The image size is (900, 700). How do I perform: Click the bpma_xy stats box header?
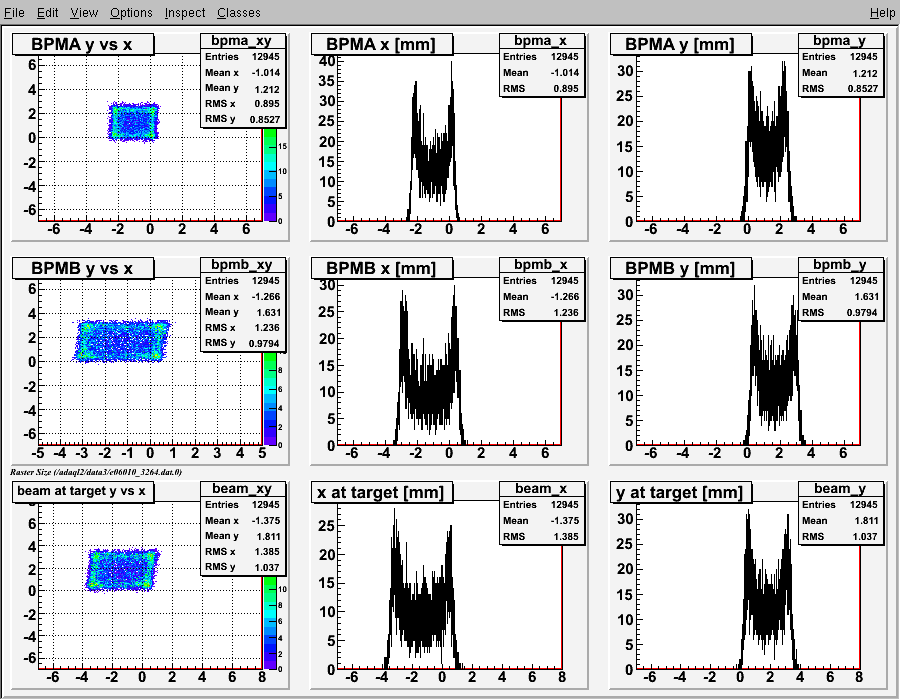(242, 41)
